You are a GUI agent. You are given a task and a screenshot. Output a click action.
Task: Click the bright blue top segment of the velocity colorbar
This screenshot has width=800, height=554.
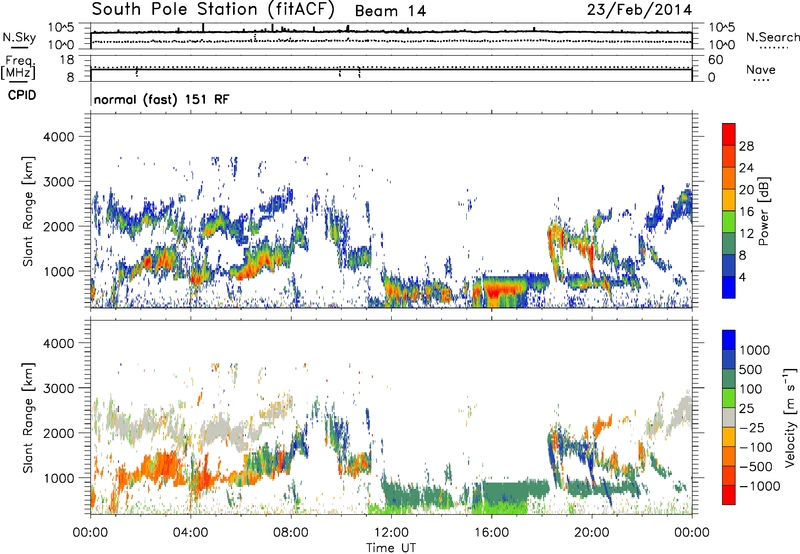[x=729, y=340]
